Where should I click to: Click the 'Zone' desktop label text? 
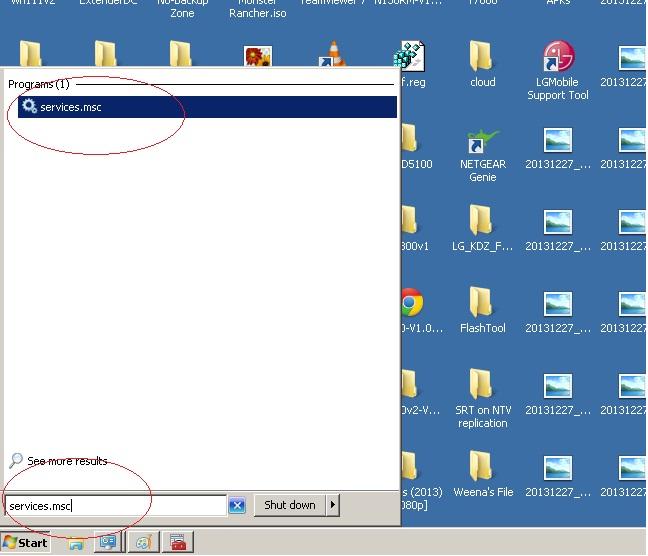pos(182,13)
